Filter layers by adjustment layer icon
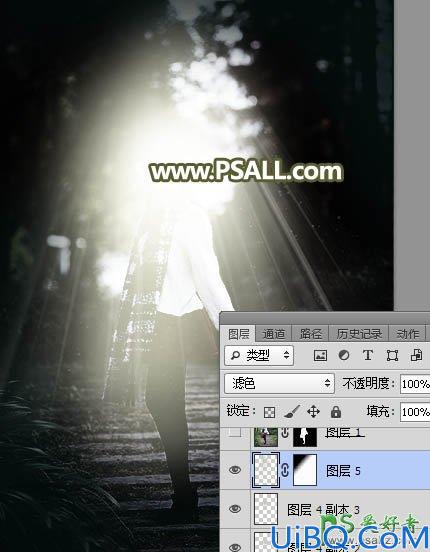The height and width of the screenshot is (552, 430). [344, 356]
